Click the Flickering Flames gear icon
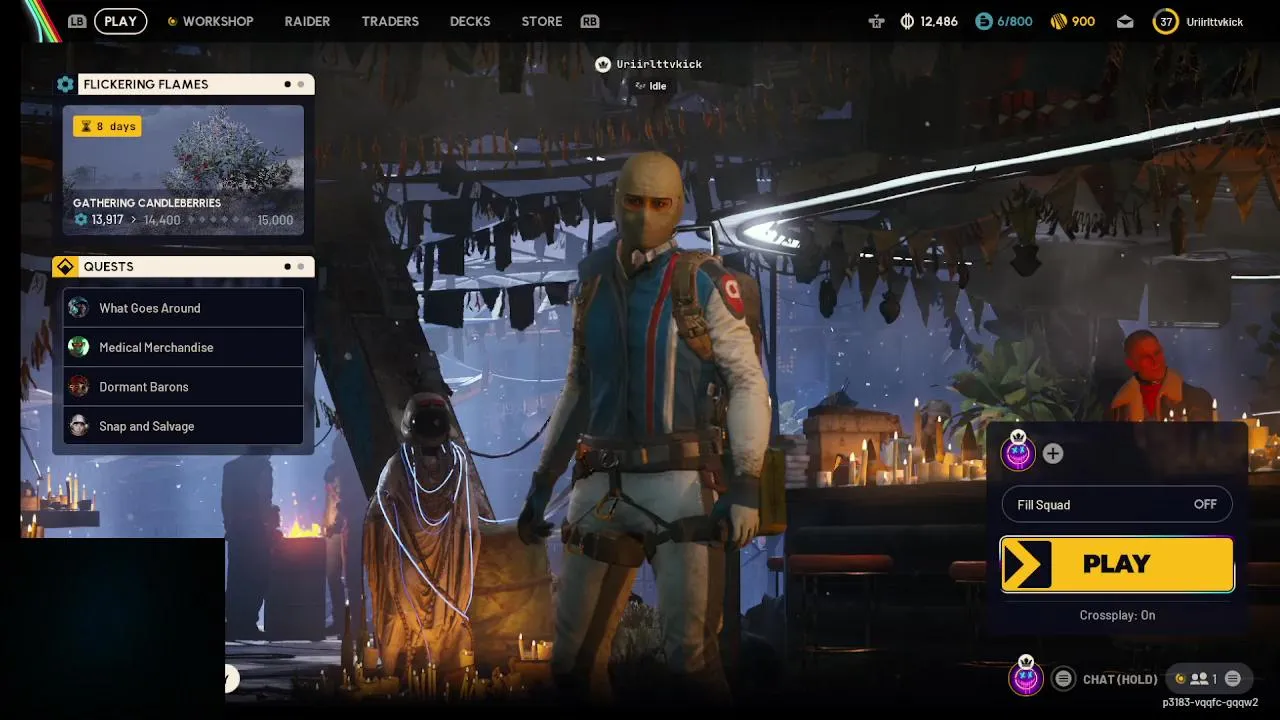1280x720 pixels. point(65,85)
